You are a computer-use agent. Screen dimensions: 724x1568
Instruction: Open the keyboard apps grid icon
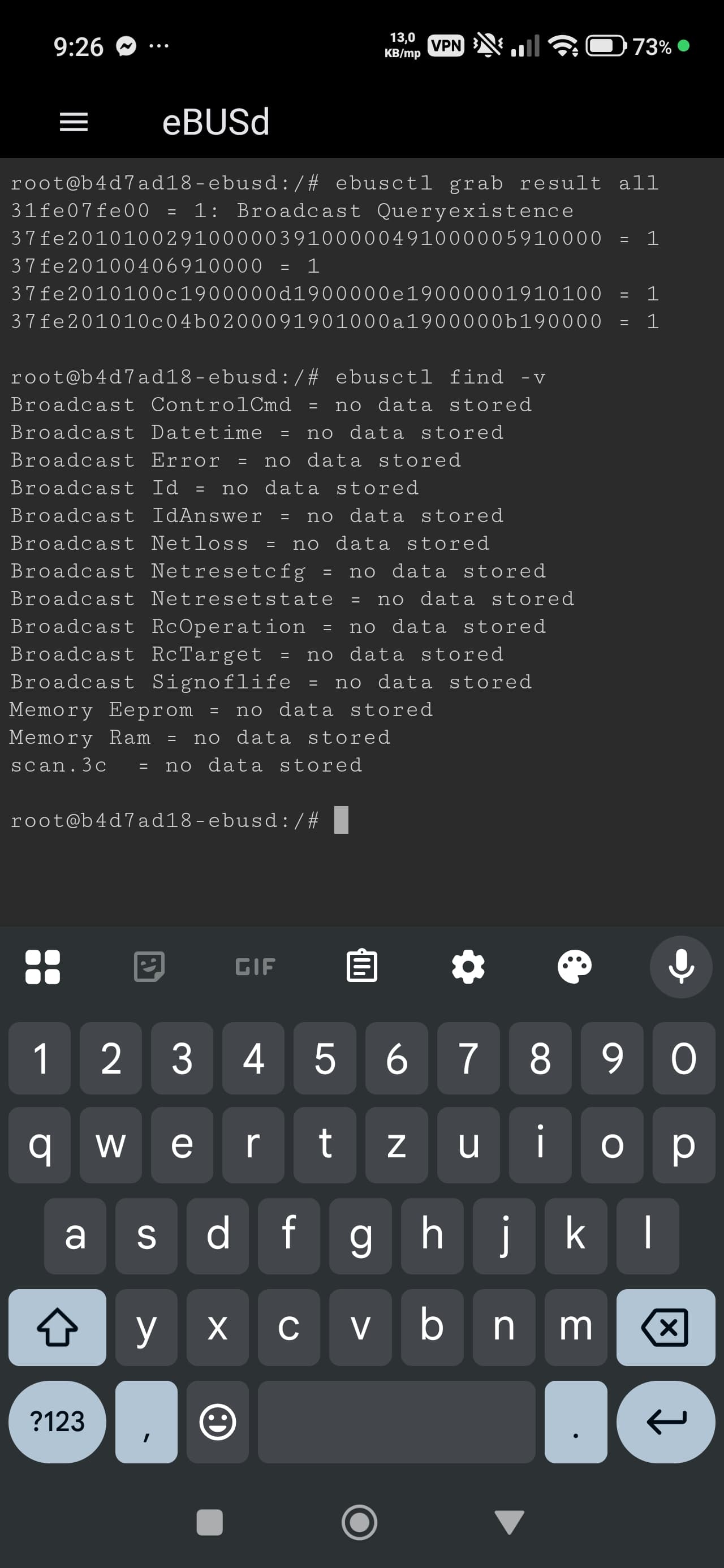click(42, 967)
